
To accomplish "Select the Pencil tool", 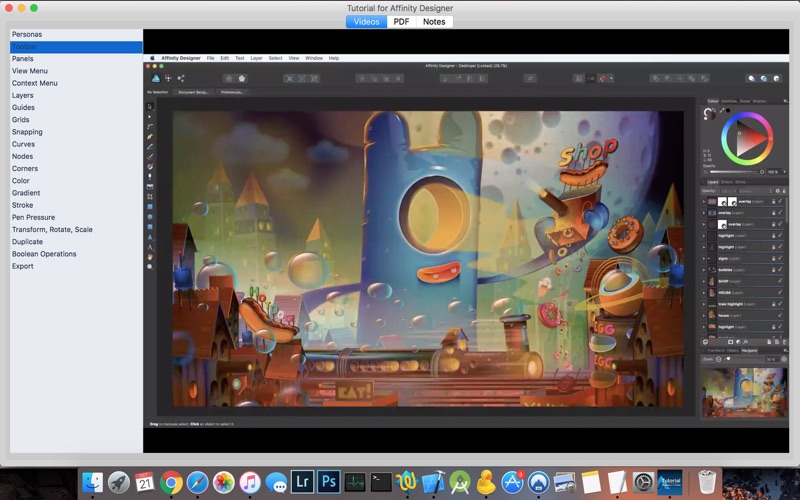I will [149, 146].
